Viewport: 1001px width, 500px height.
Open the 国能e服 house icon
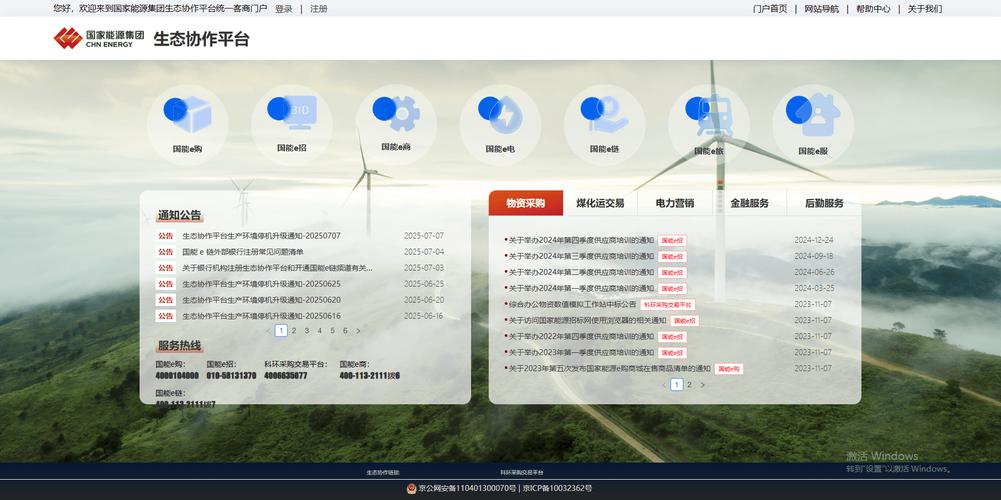pyautogui.click(x=813, y=115)
